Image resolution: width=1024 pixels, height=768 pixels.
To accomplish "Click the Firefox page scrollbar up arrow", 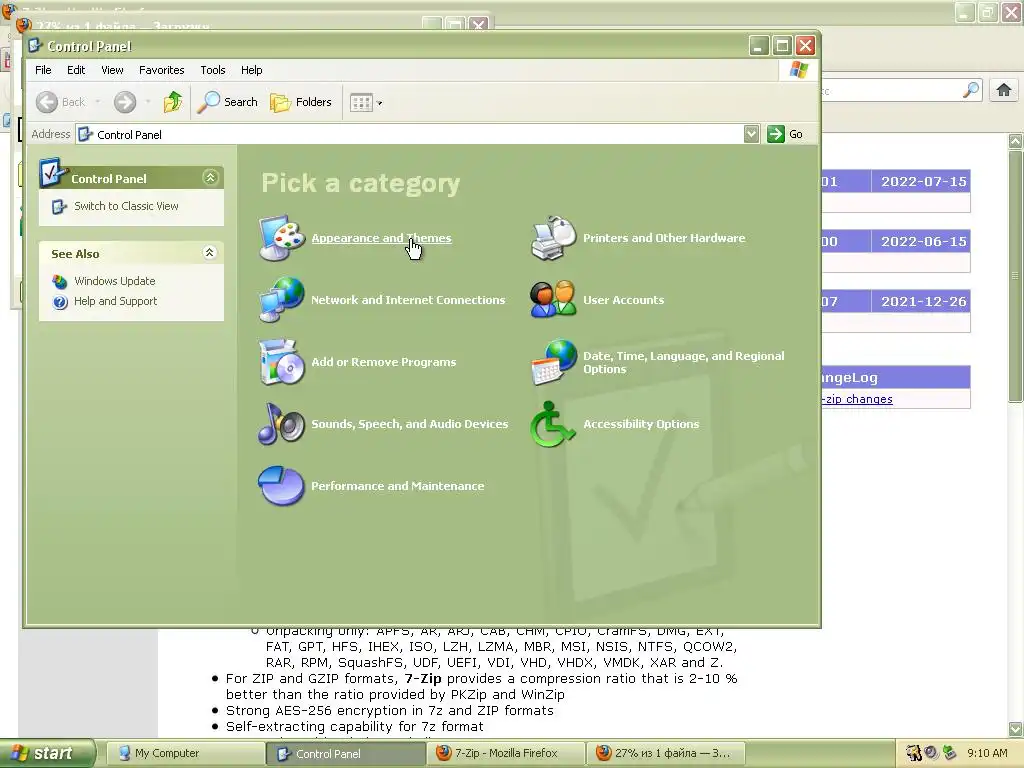I will click(1016, 141).
